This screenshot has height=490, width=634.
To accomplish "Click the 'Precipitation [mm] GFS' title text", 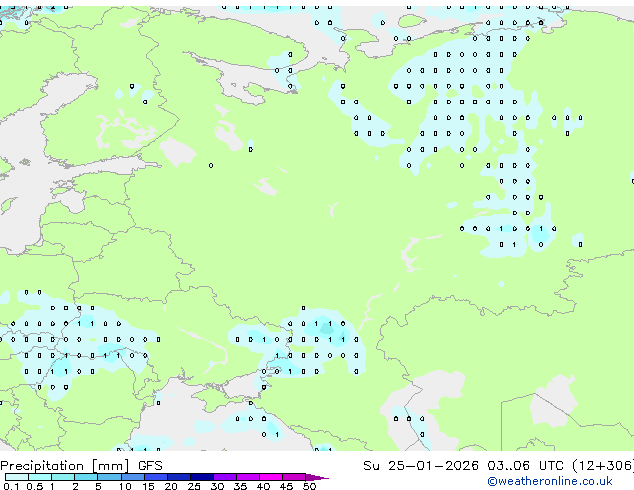I will point(81,466).
